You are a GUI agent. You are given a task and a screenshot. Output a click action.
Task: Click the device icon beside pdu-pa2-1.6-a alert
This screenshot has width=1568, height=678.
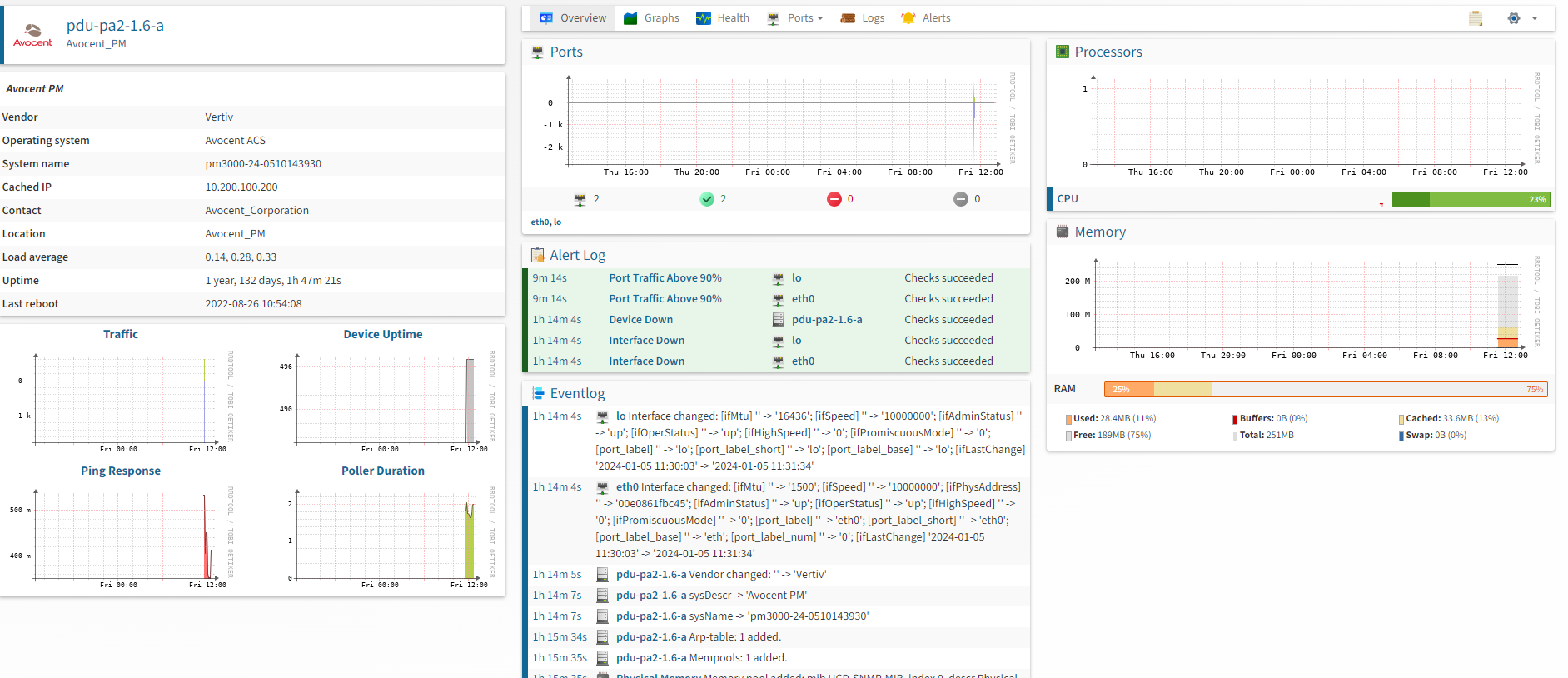[x=778, y=320]
